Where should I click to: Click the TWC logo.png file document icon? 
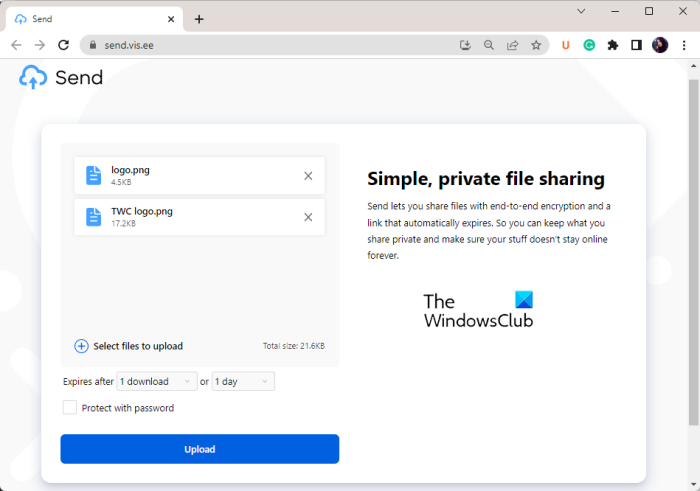(x=93, y=217)
